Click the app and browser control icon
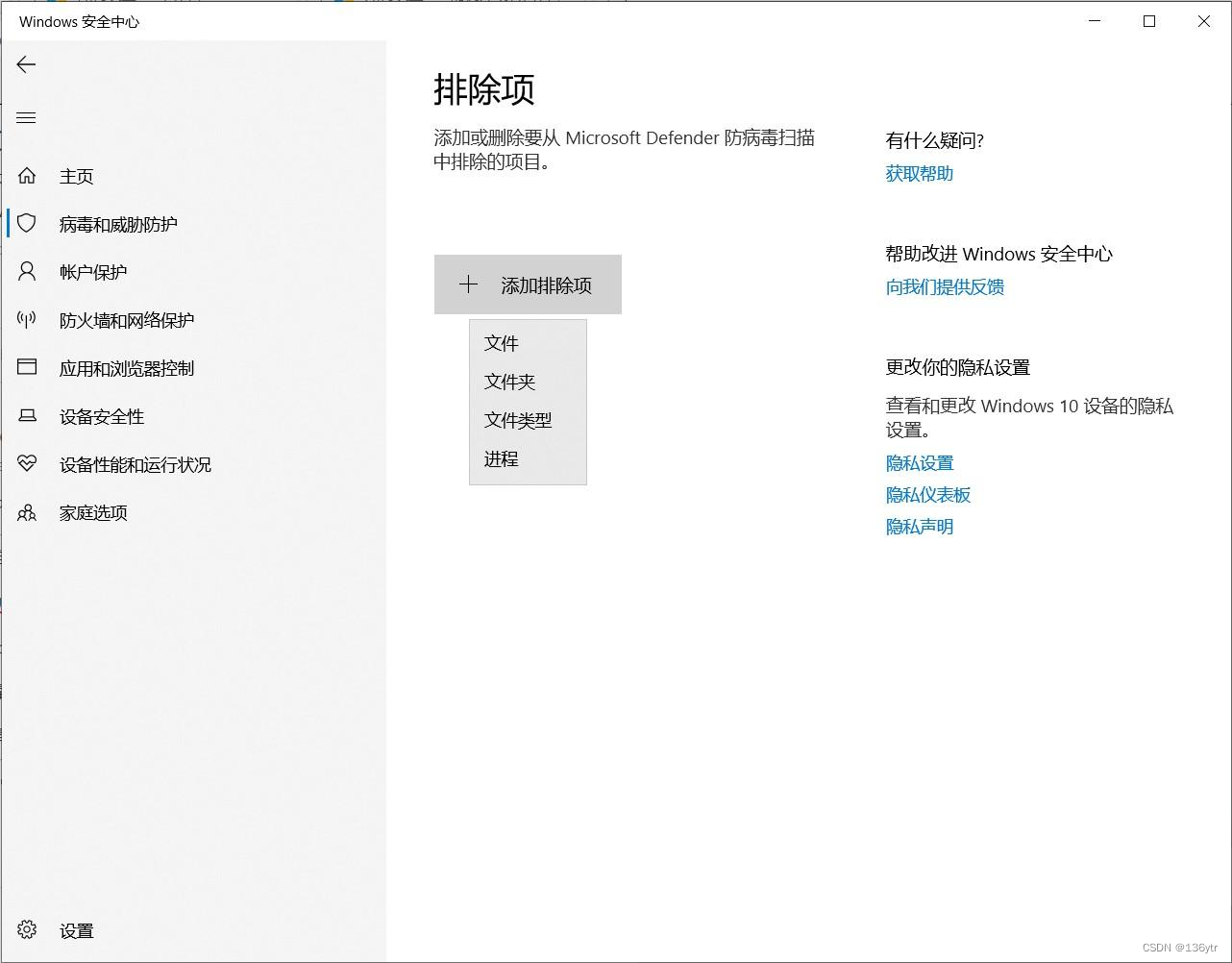Image resolution: width=1232 pixels, height=963 pixels. pos(27,367)
